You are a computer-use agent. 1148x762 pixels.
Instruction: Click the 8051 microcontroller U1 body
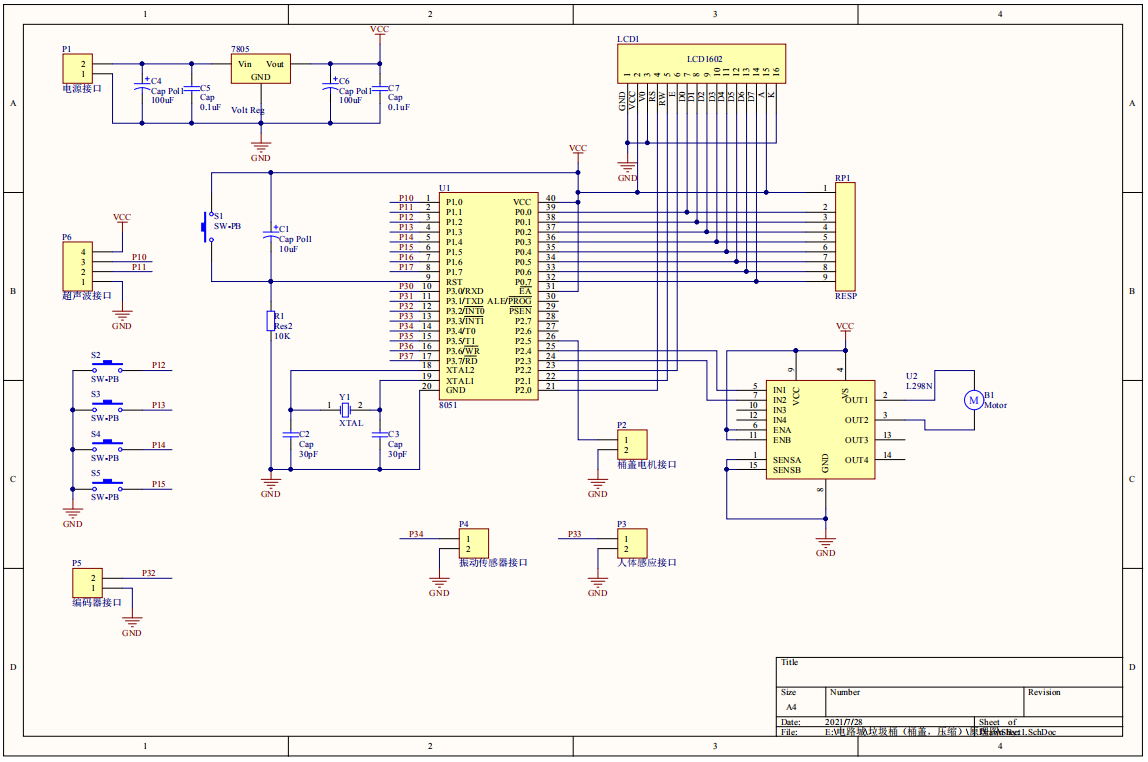point(488,296)
